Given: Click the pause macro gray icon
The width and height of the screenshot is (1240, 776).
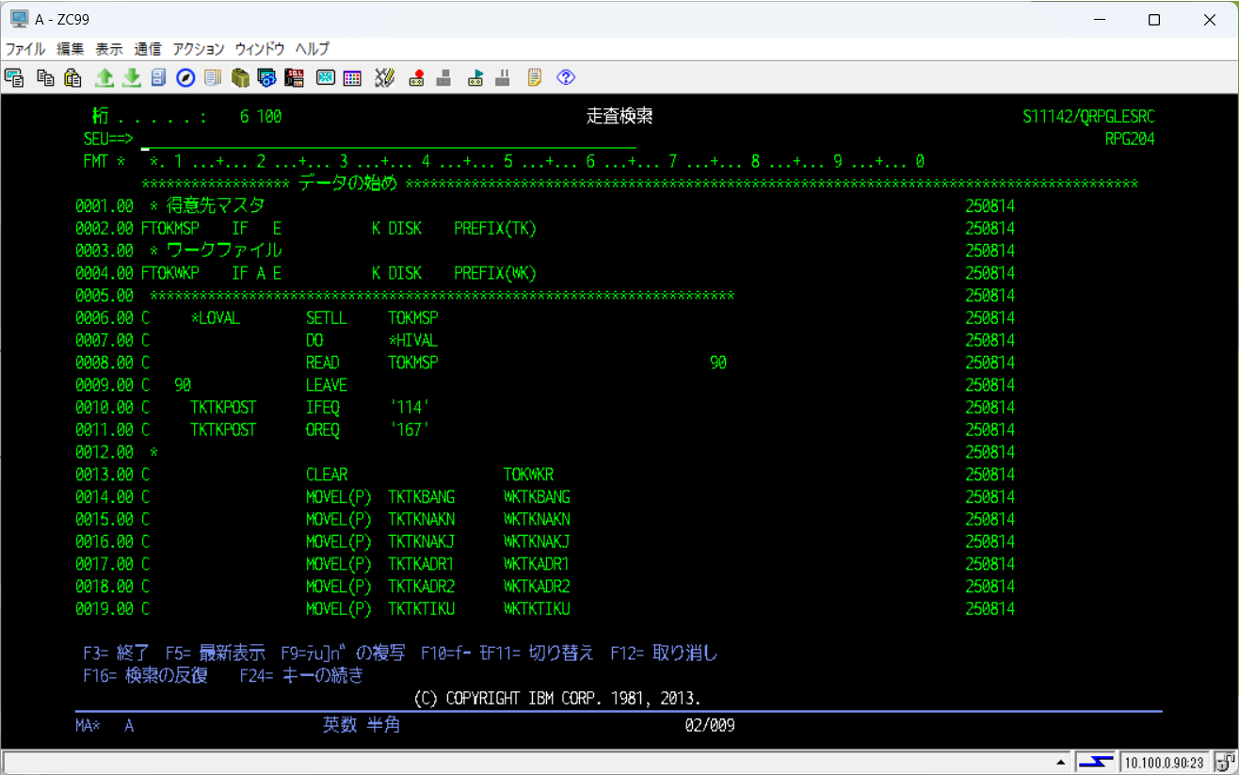Looking at the screenshot, I should click(503, 78).
